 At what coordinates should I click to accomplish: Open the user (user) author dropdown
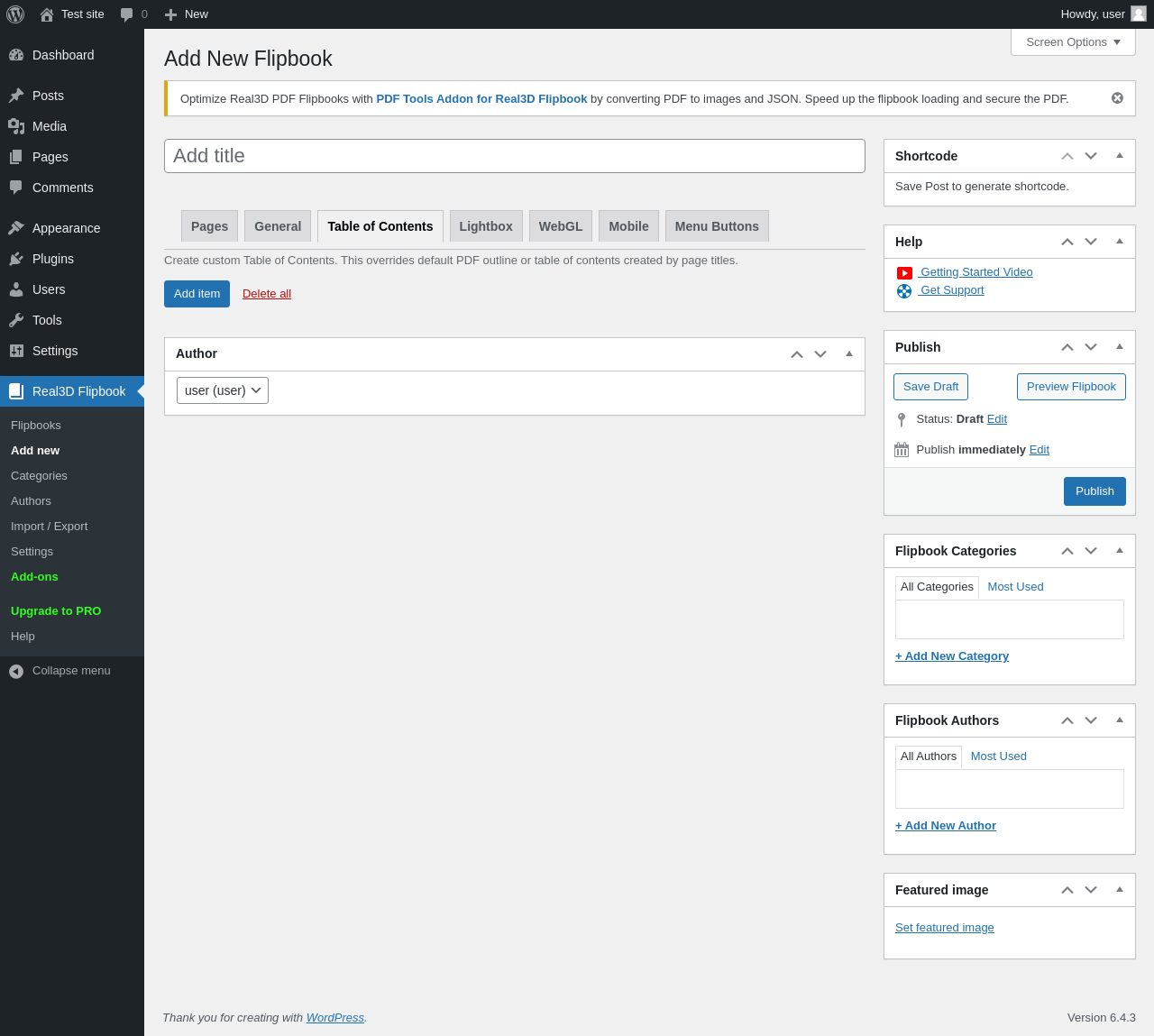click(223, 390)
